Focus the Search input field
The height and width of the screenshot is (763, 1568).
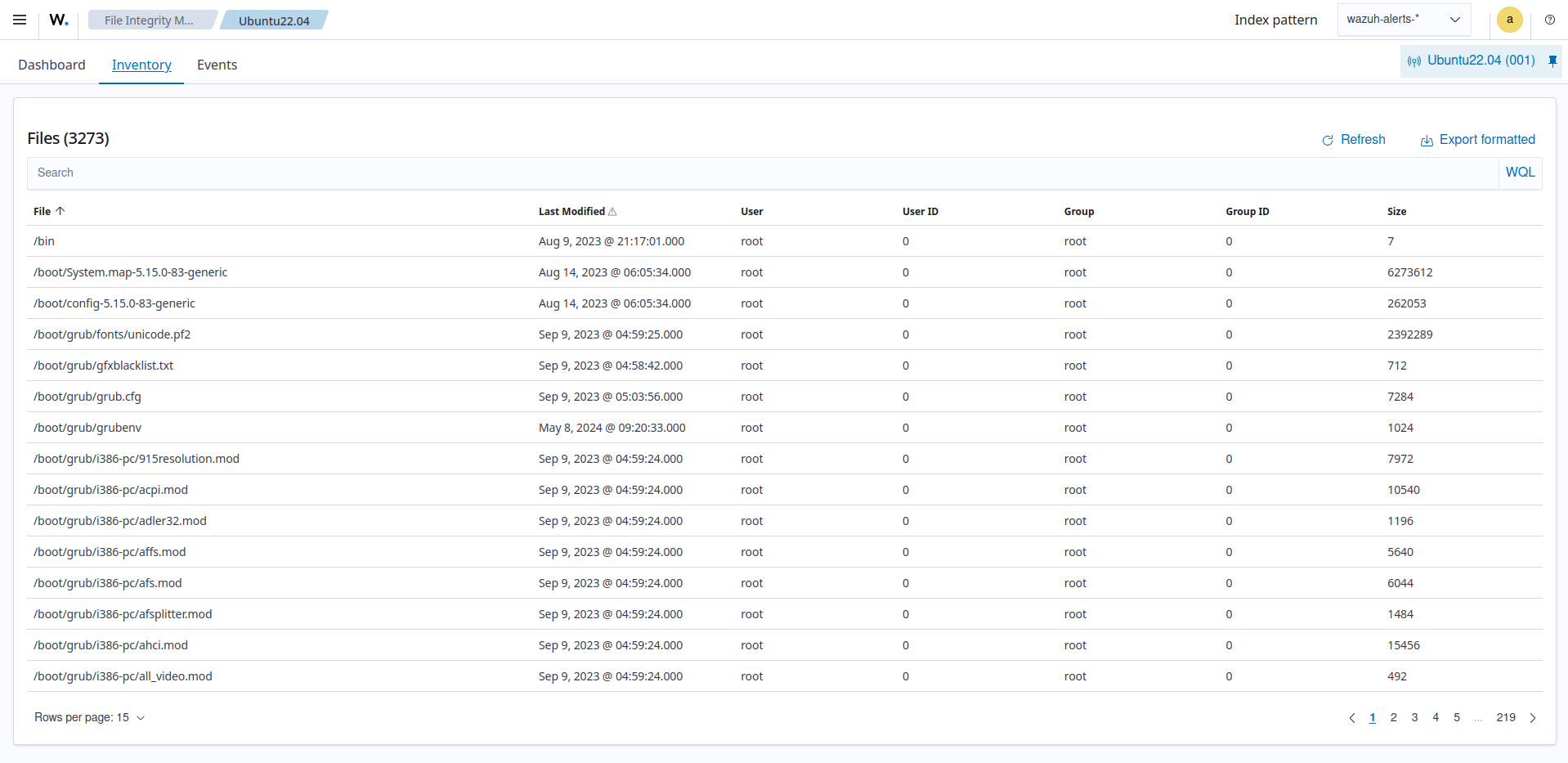tap(760, 173)
